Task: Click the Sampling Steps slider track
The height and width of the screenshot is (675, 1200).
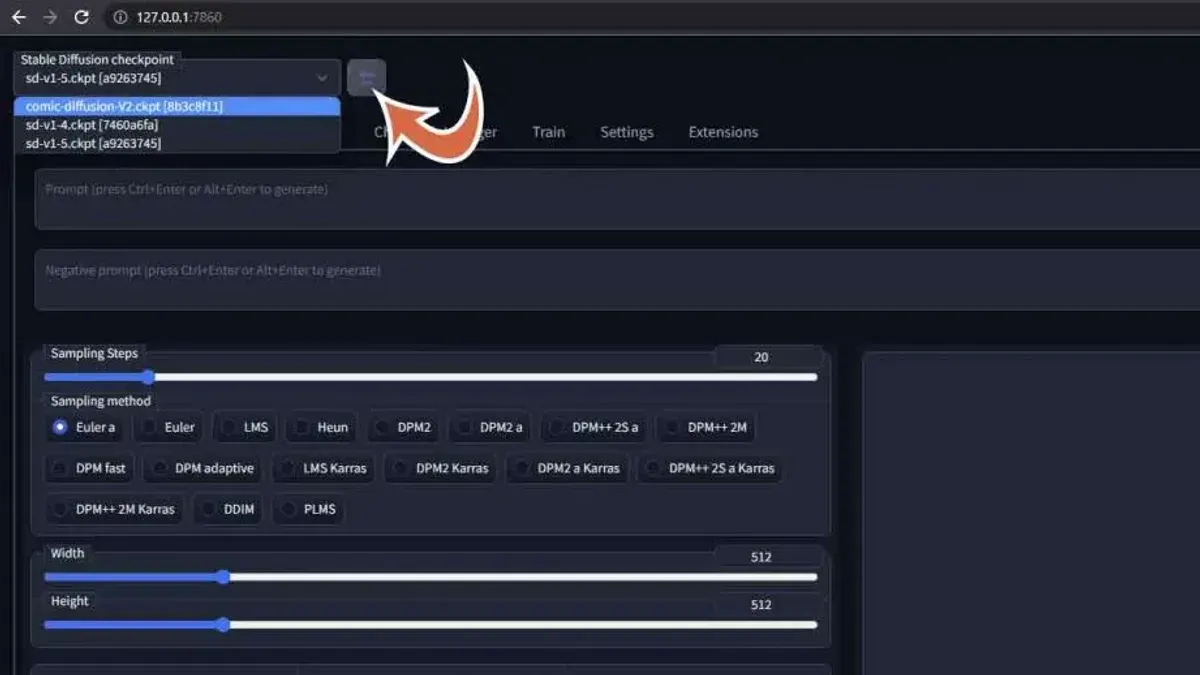Action: point(430,377)
